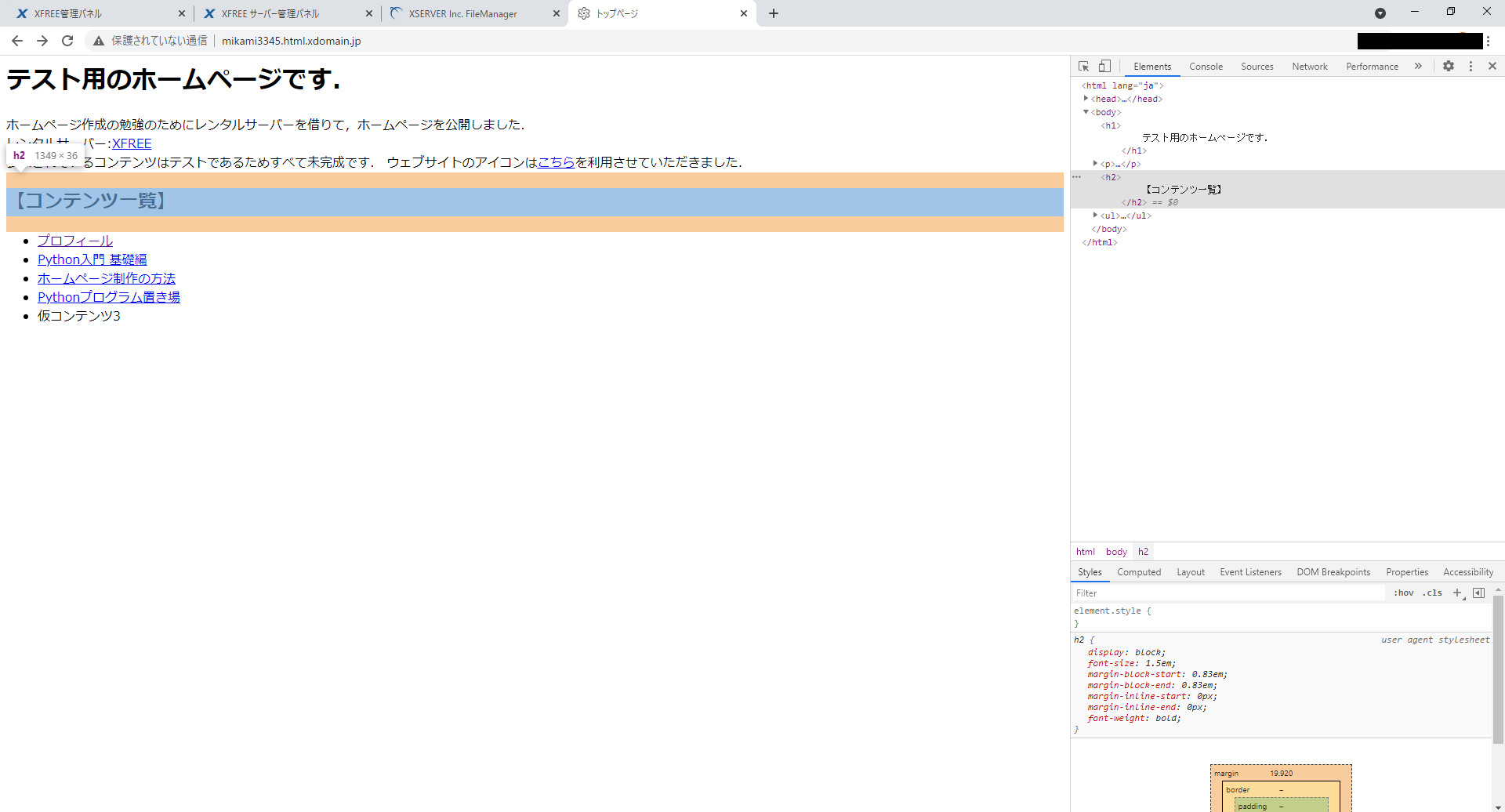Select the Styles tab

(1090, 572)
